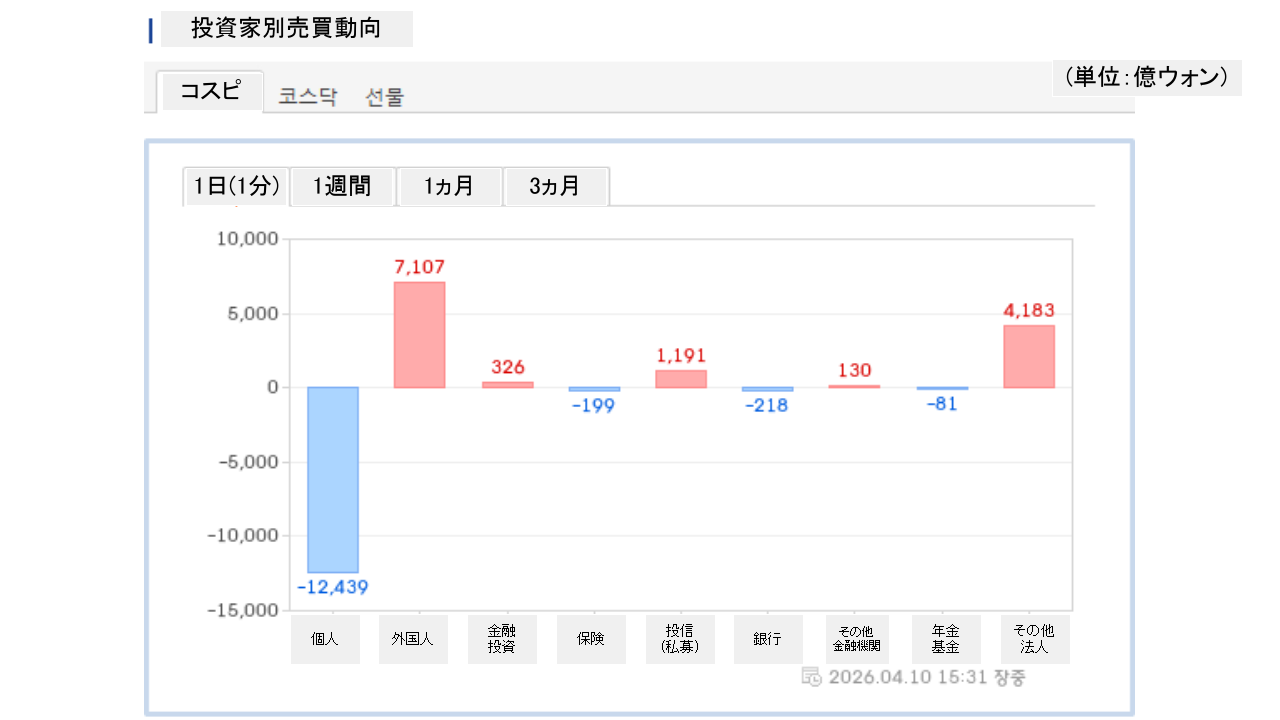Show the 1ヵ月 period data
1280x720 pixels.
[x=449, y=186]
